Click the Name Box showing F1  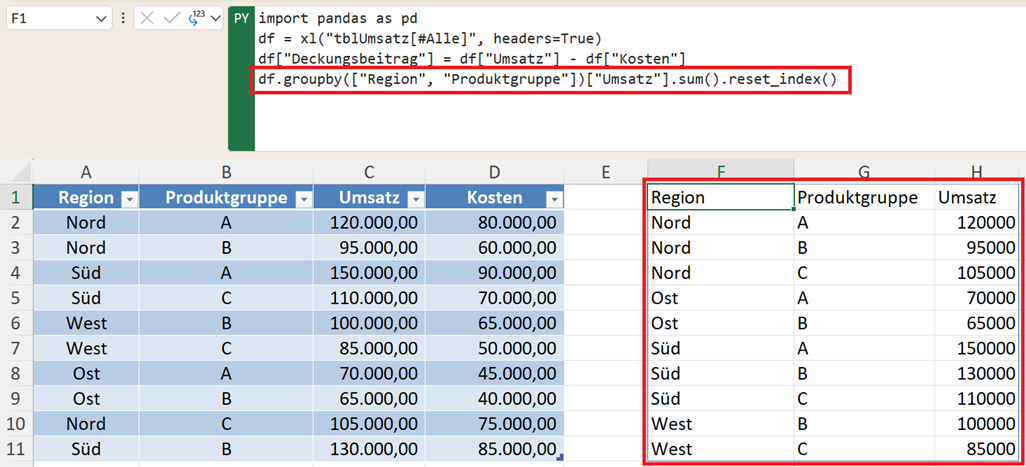click(x=48, y=19)
